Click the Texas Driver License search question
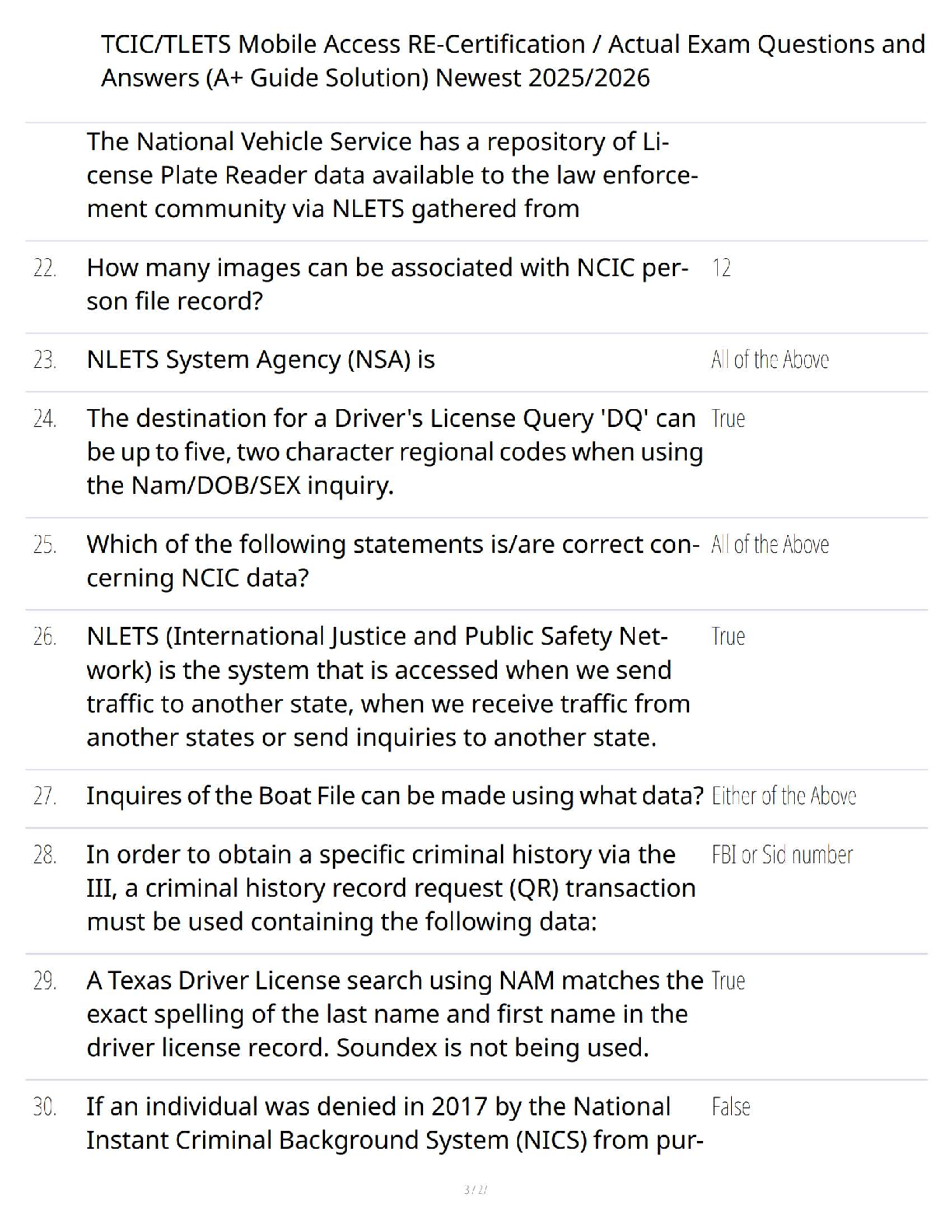952x1232 pixels. 394,1014
